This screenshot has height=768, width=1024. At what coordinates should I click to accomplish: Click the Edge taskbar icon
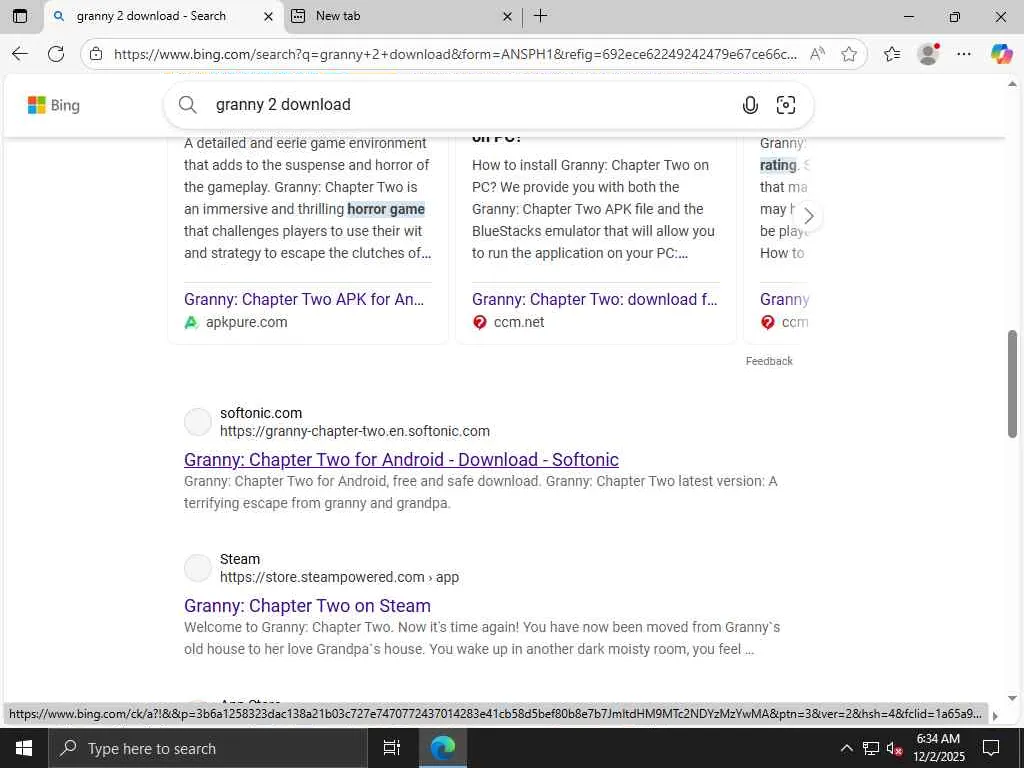[x=442, y=748]
